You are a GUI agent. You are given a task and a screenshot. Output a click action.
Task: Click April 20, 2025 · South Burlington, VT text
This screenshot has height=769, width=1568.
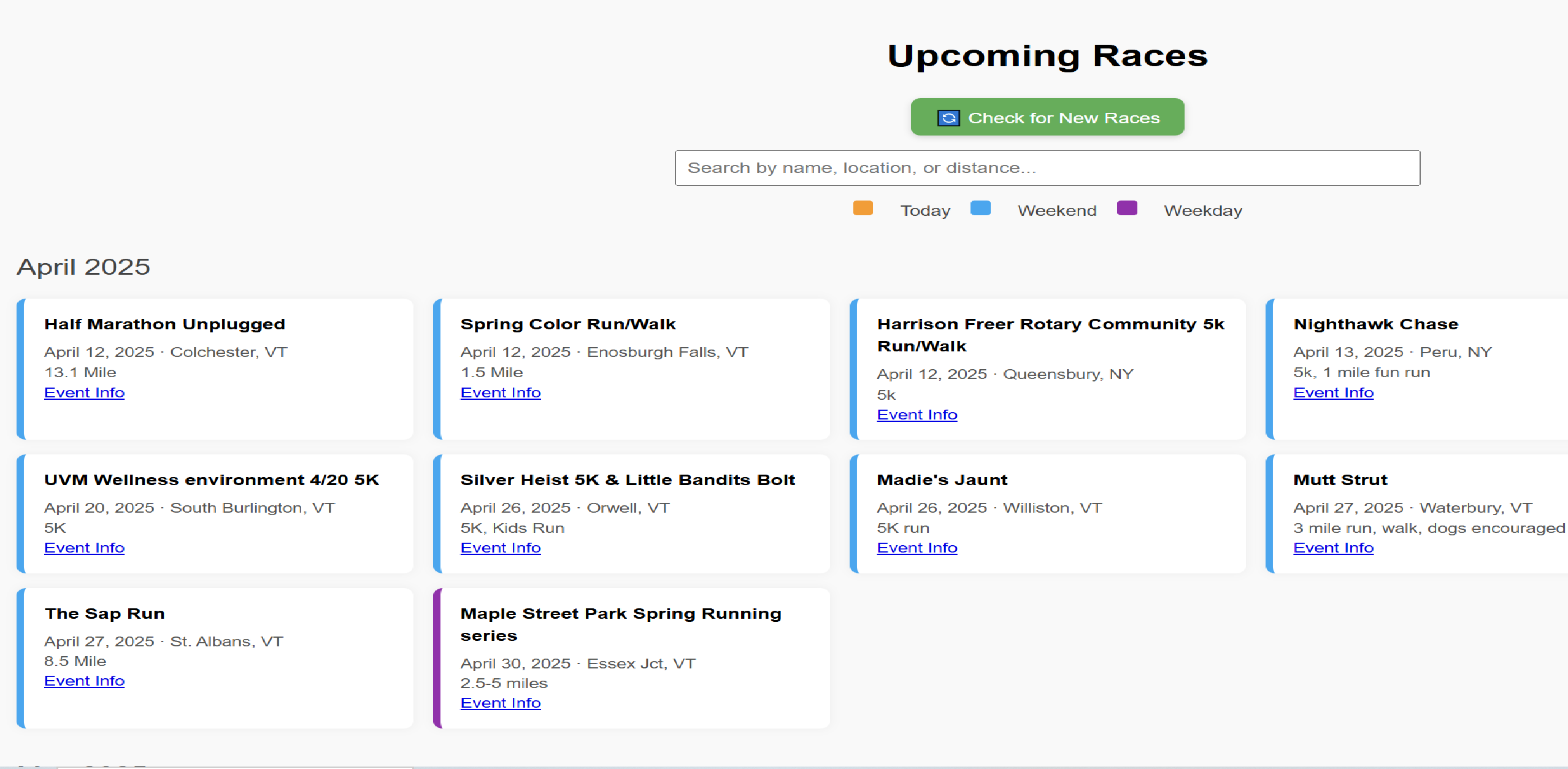tap(190, 508)
